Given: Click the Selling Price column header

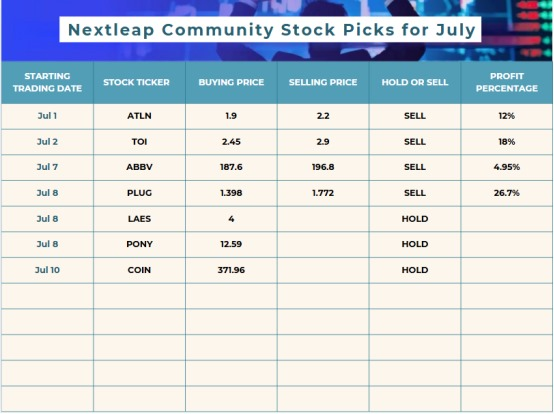Looking at the screenshot, I should 323,82.
